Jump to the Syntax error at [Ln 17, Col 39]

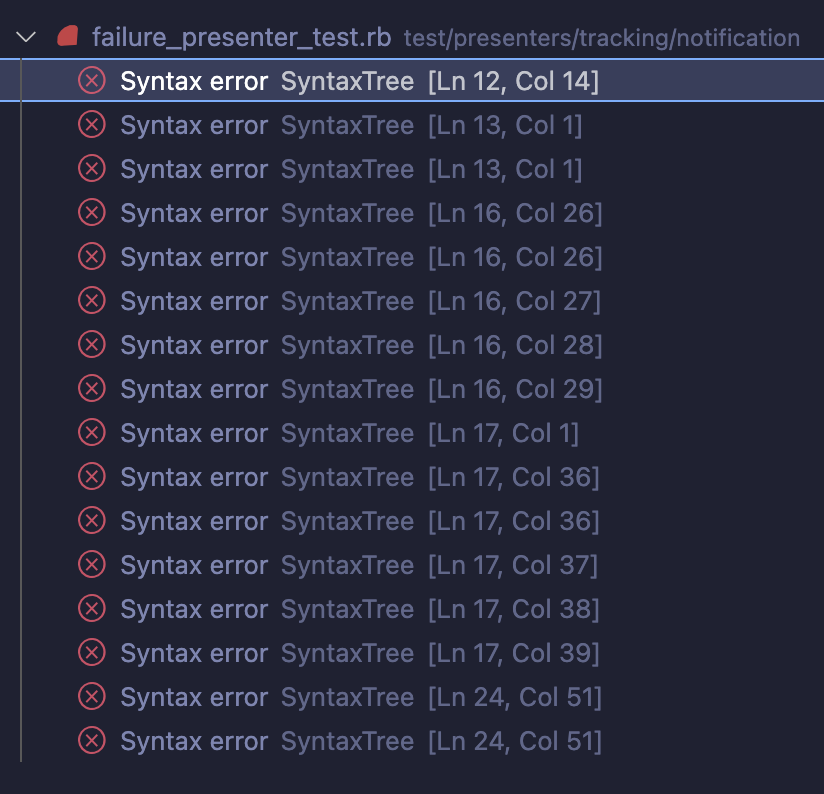[412, 653]
